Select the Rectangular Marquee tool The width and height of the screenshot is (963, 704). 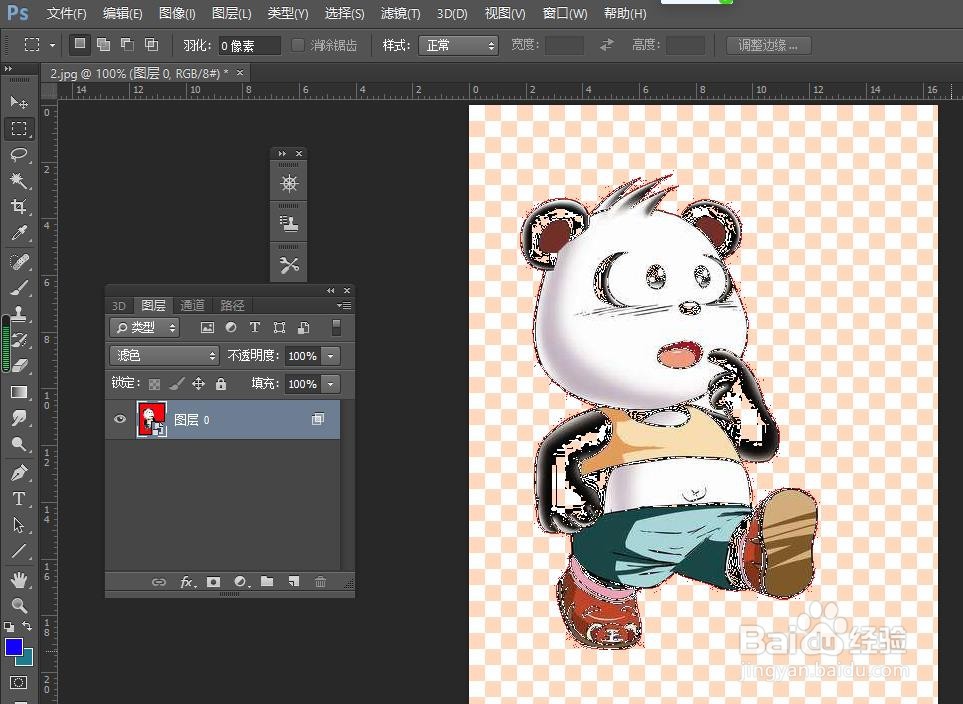pos(19,128)
